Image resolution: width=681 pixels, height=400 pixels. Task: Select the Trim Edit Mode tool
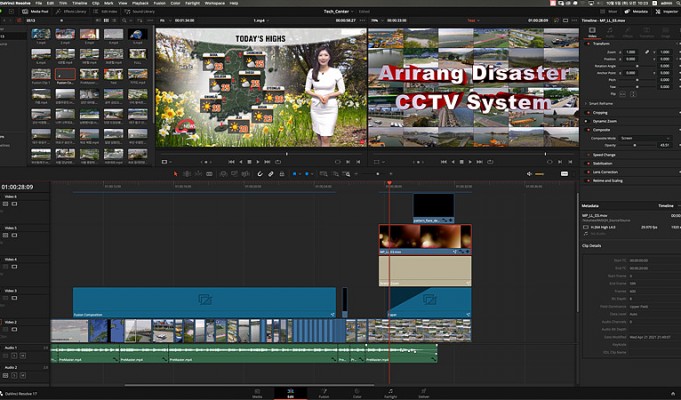coord(187,174)
